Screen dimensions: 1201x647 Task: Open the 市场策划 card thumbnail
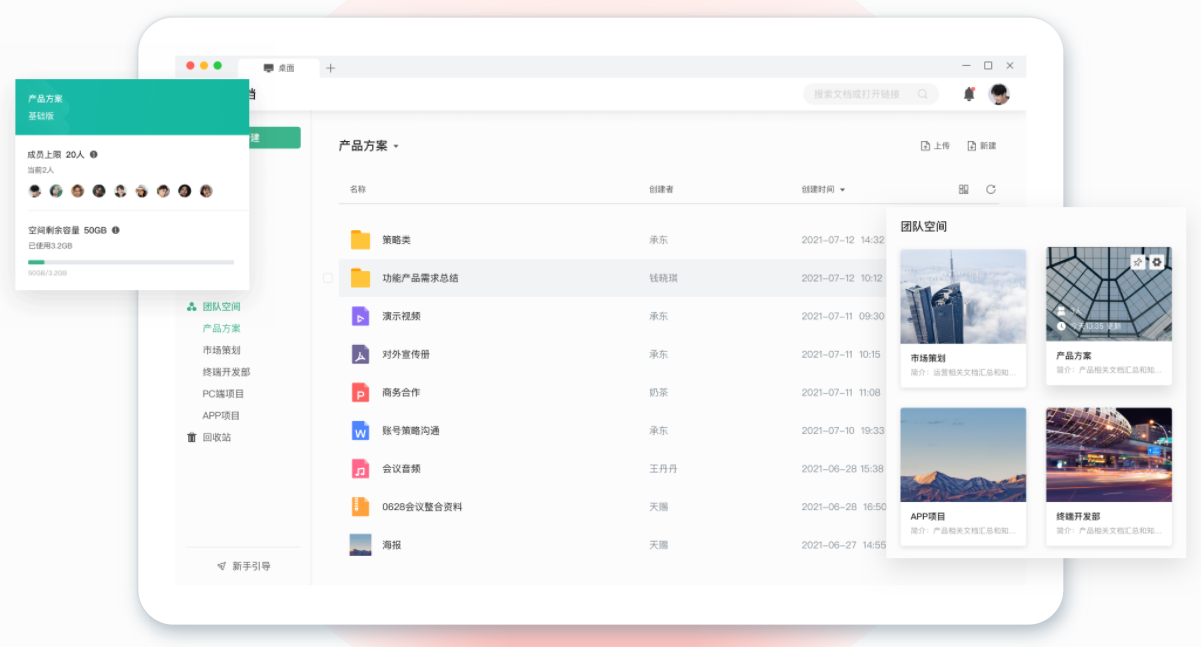(963, 296)
